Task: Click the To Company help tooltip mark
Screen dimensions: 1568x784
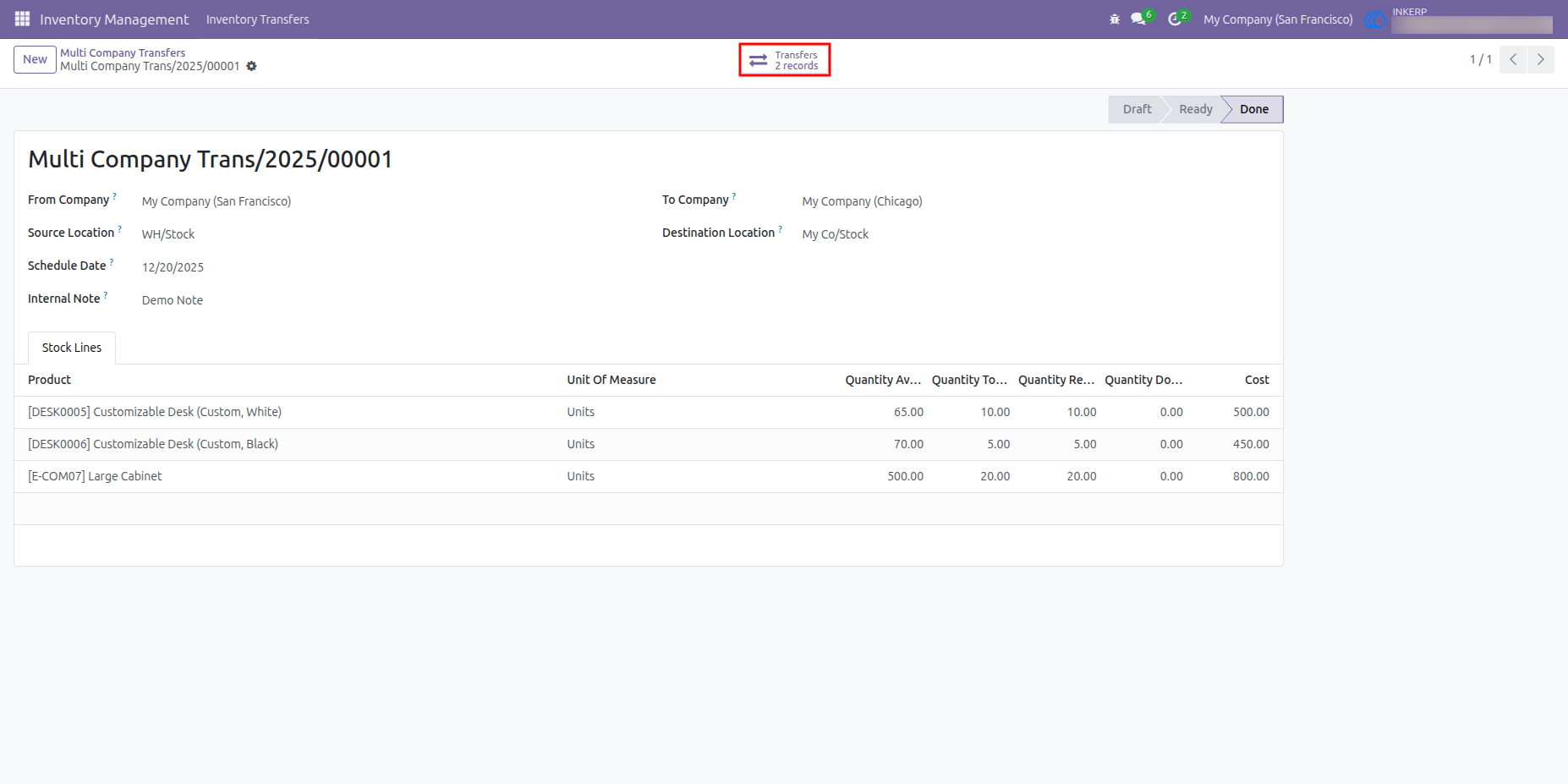Action: [734, 195]
